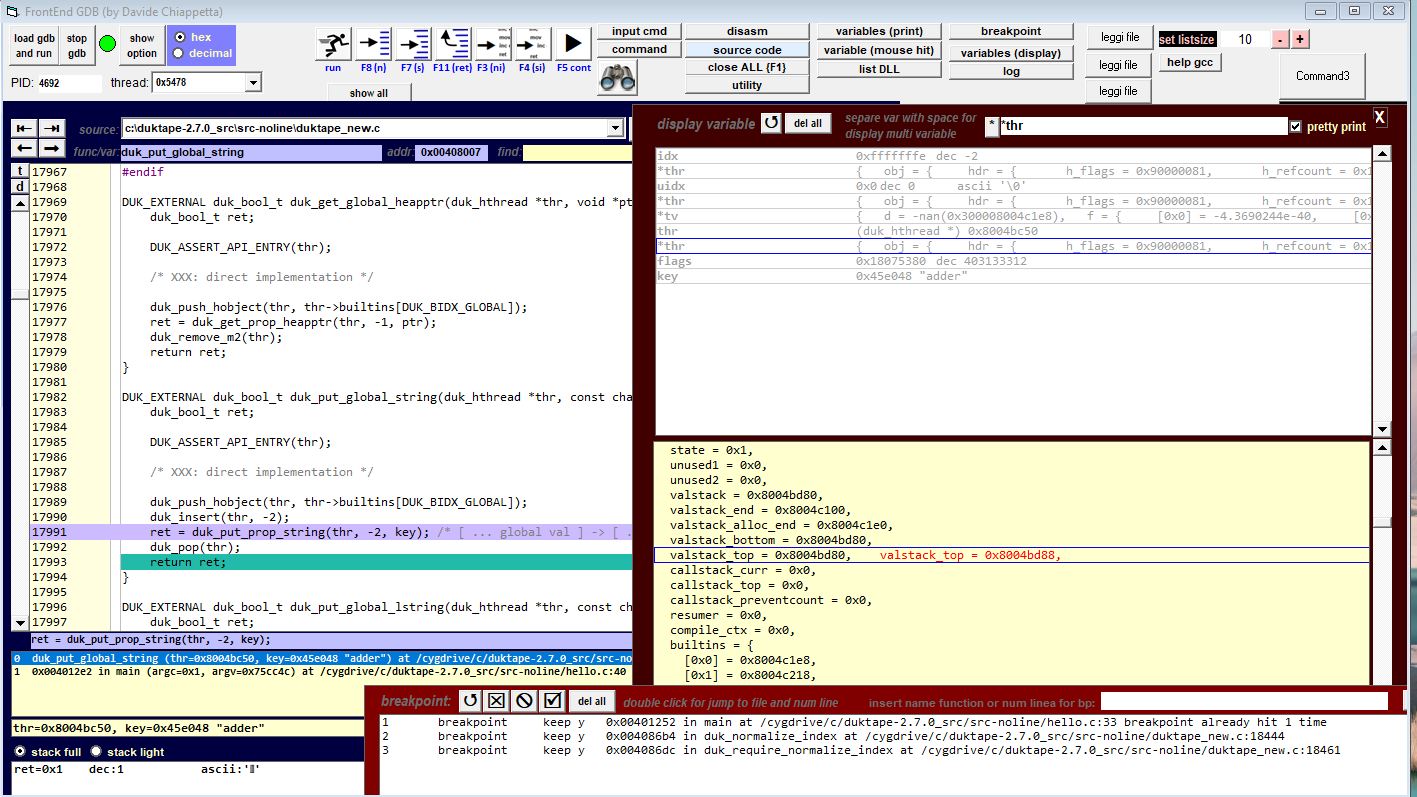Click the stop gdb button

tap(77, 46)
